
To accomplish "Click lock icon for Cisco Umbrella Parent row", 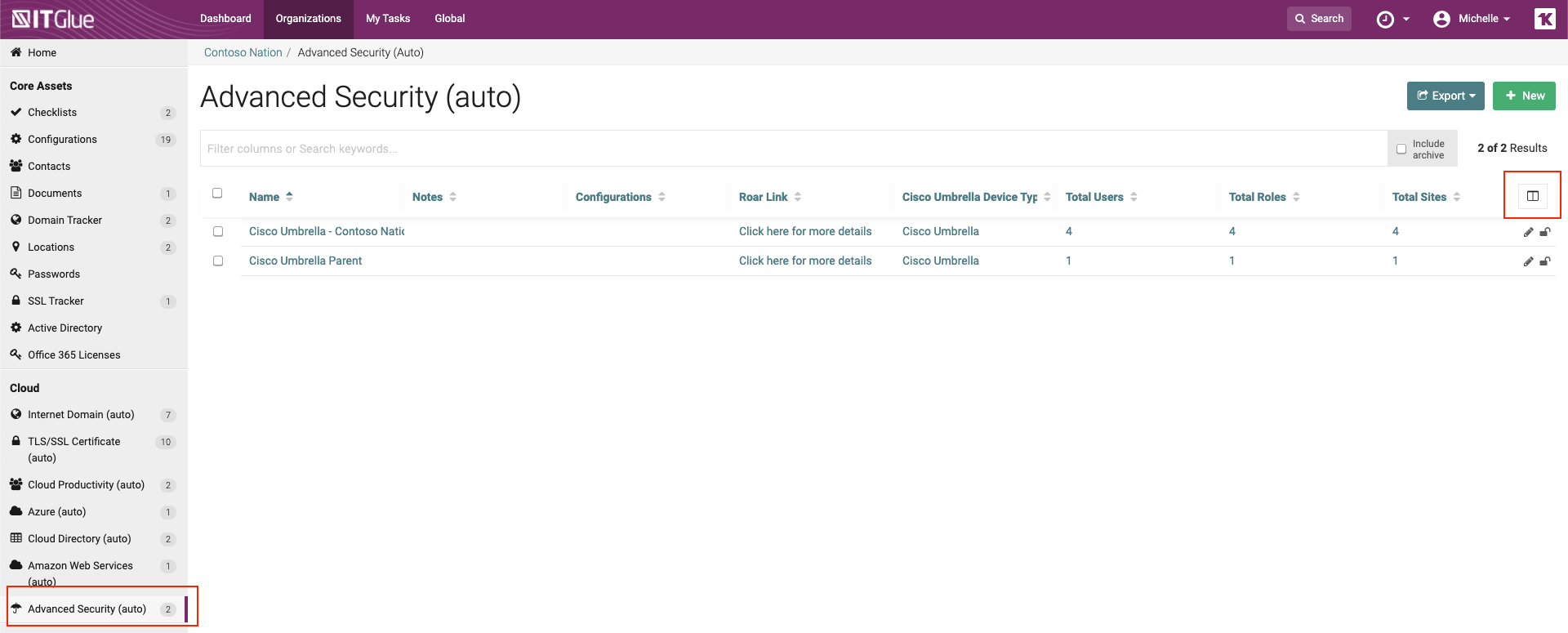I will click(1545, 261).
